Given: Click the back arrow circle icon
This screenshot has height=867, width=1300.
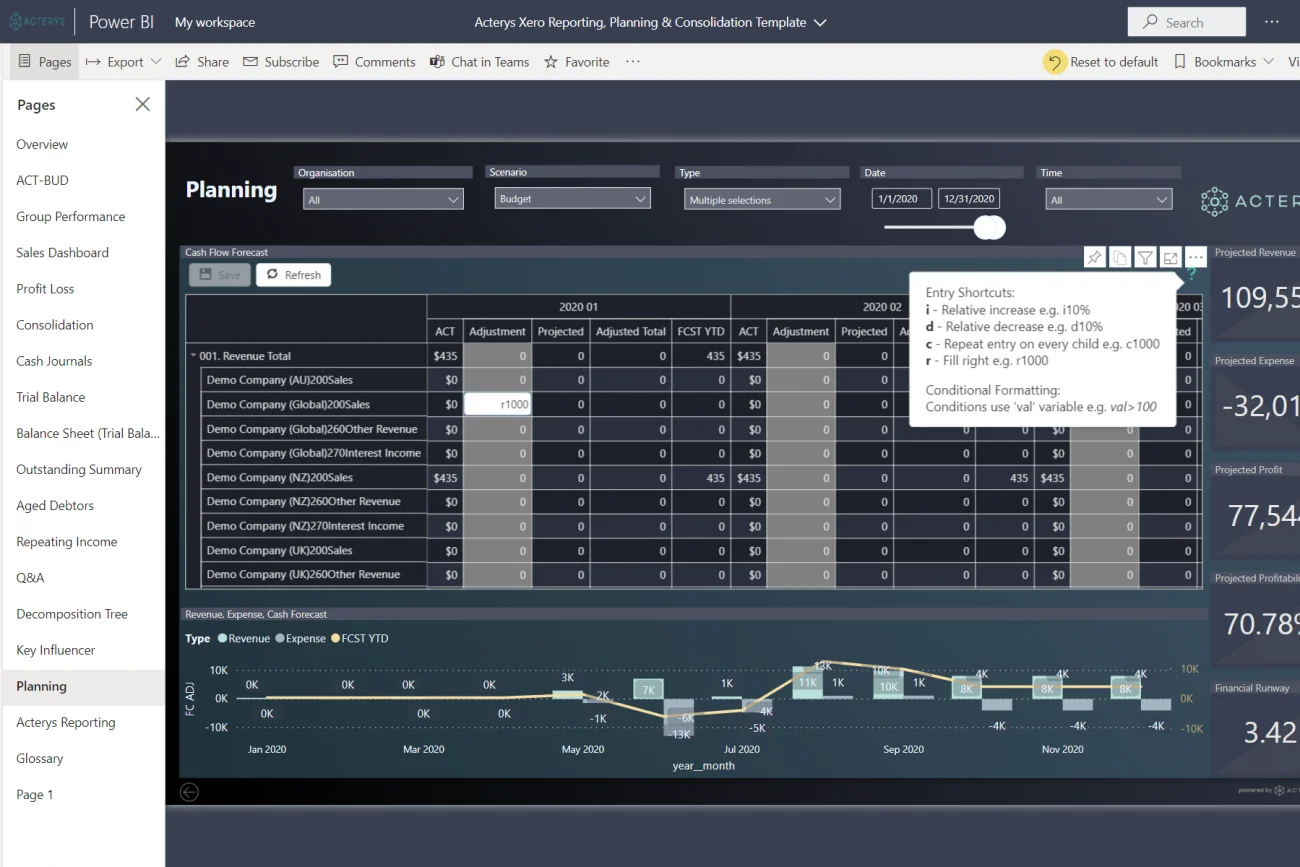Looking at the screenshot, I should pyautogui.click(x=189, y=792).
